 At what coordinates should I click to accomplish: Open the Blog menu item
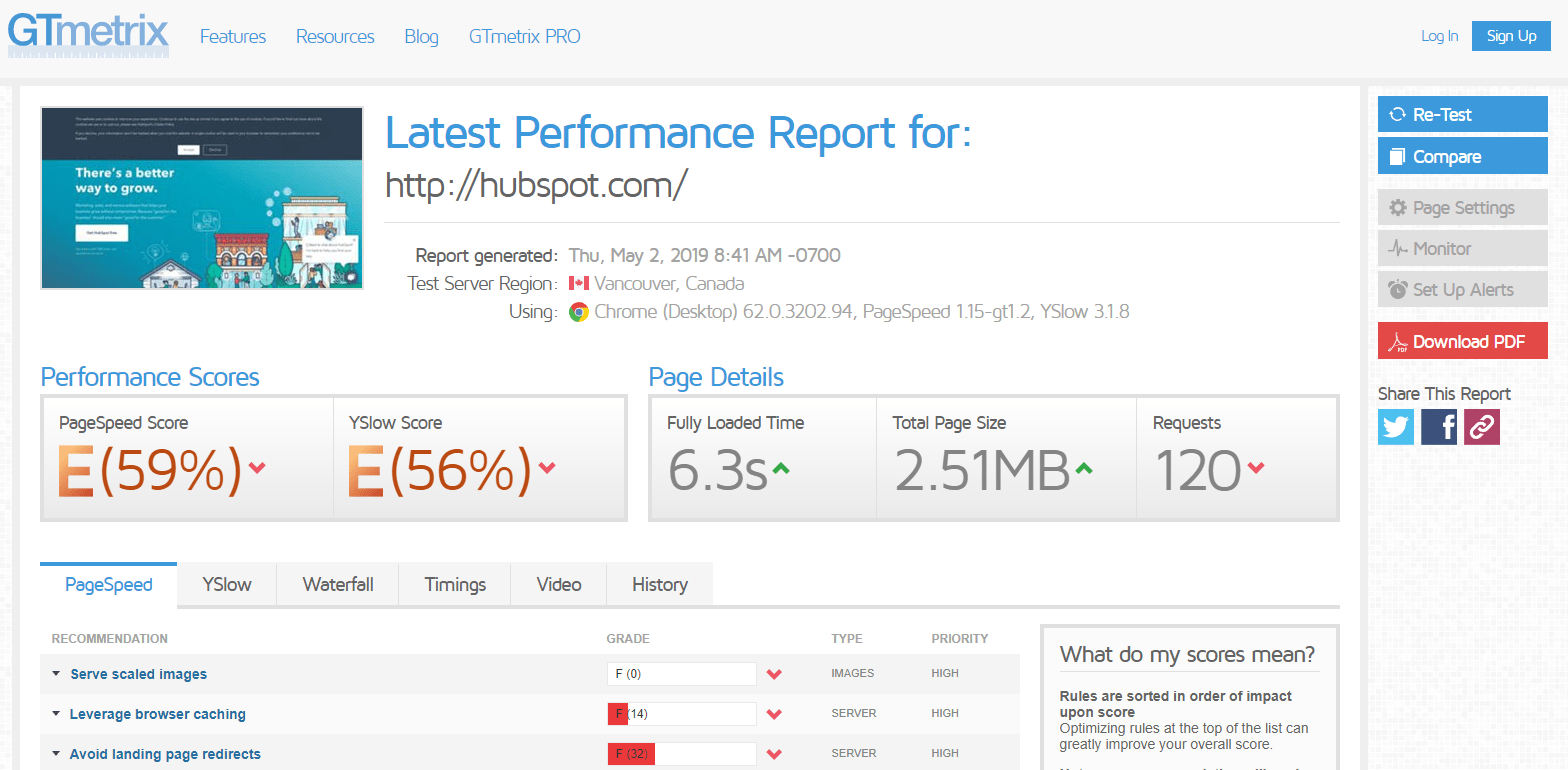[x=421, y=37]
